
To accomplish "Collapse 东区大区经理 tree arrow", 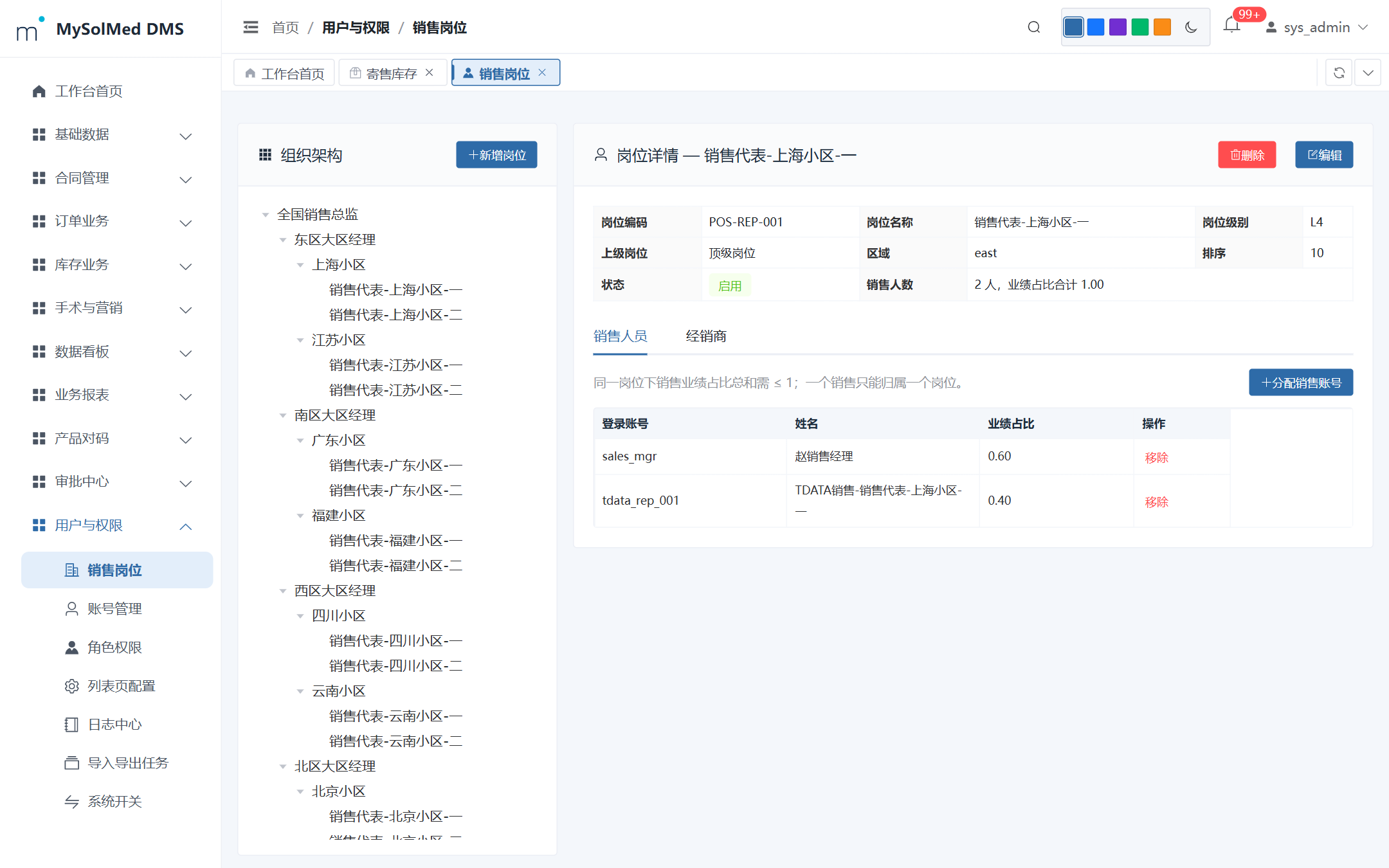I will tap(283, 240).
